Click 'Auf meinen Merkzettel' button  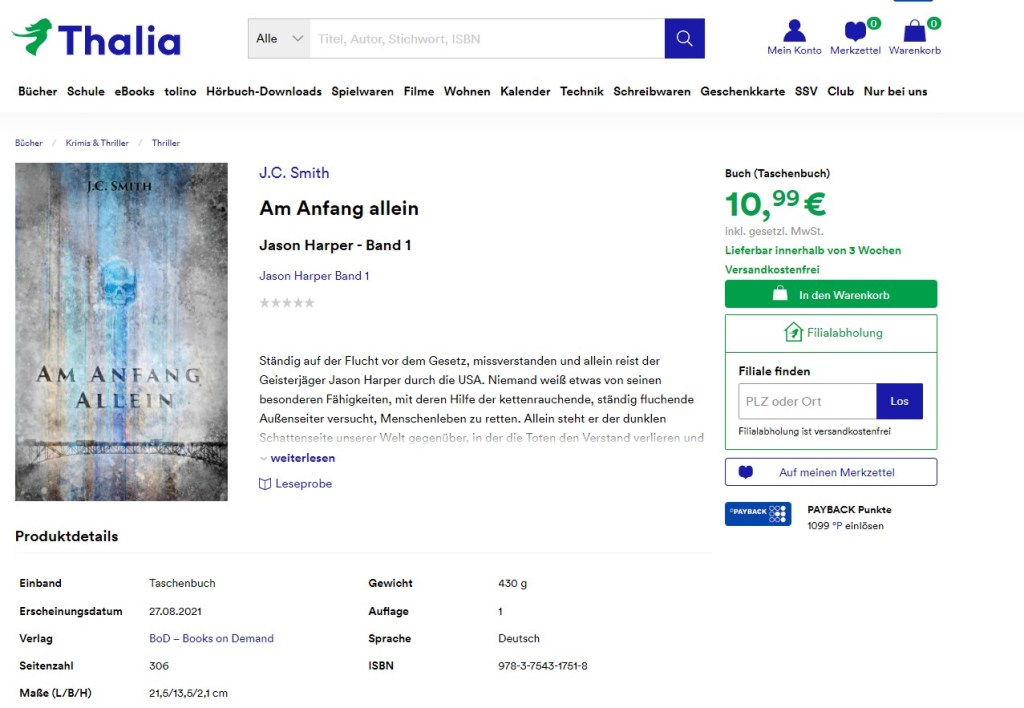coord(831,472)
